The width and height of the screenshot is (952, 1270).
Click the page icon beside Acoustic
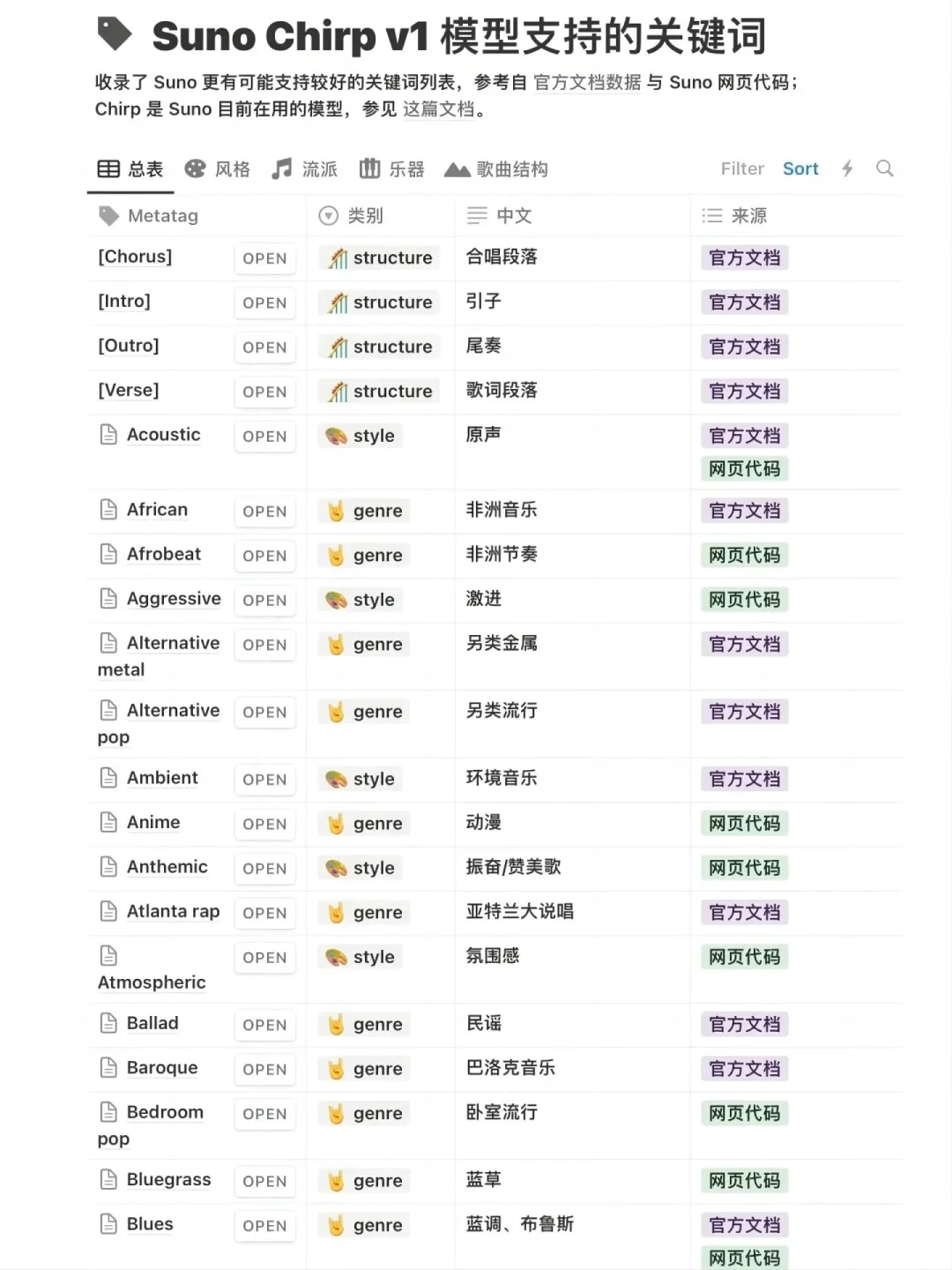[x=109, y=434]
